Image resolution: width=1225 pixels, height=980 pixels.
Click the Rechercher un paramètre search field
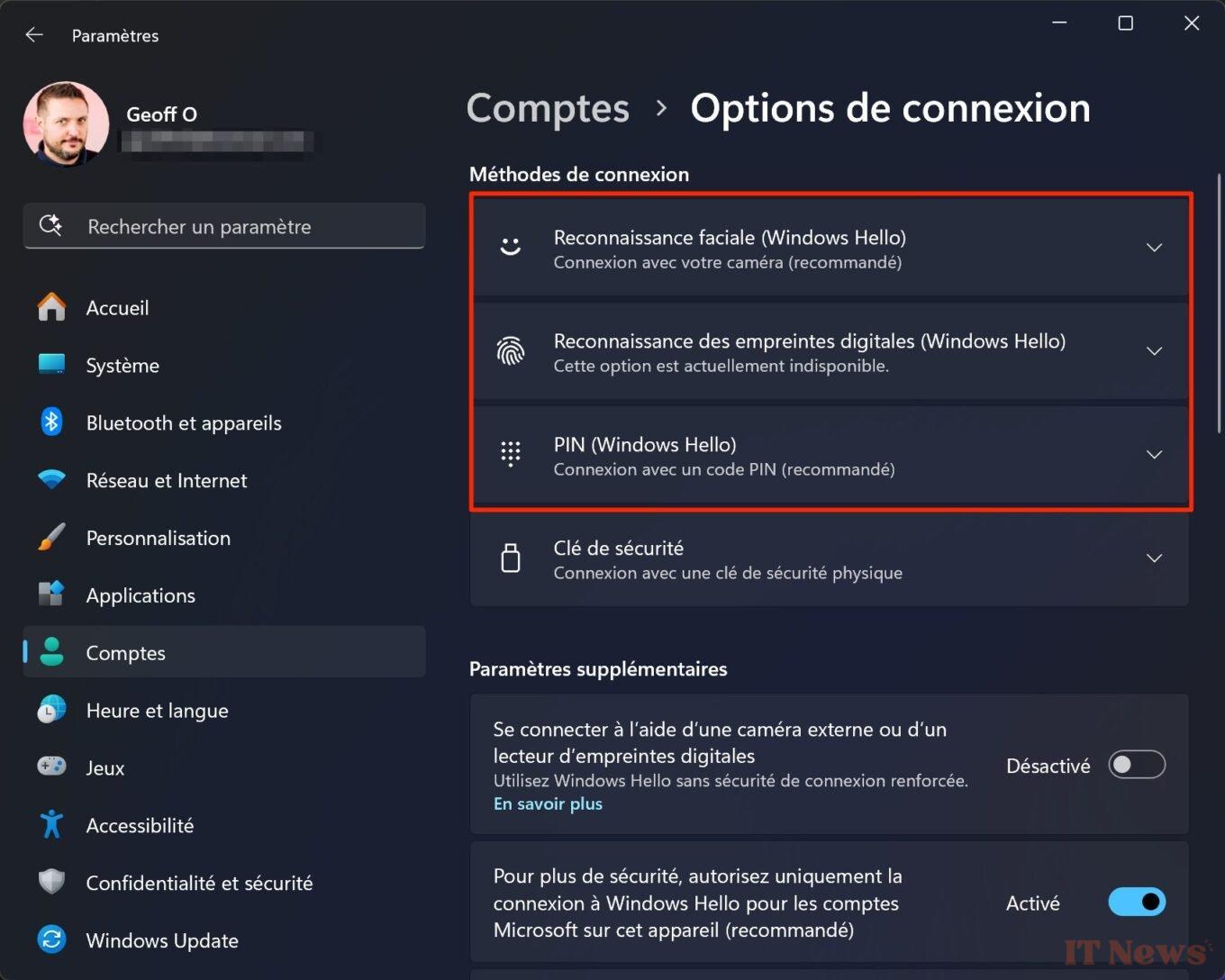pos(224,226)
